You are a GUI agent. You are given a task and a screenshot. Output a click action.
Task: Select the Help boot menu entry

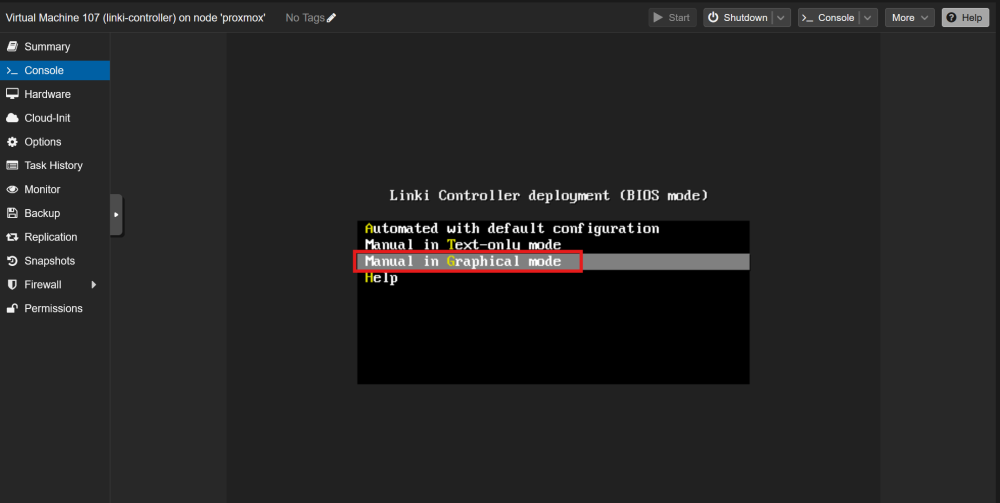click(x=553, y=278)
